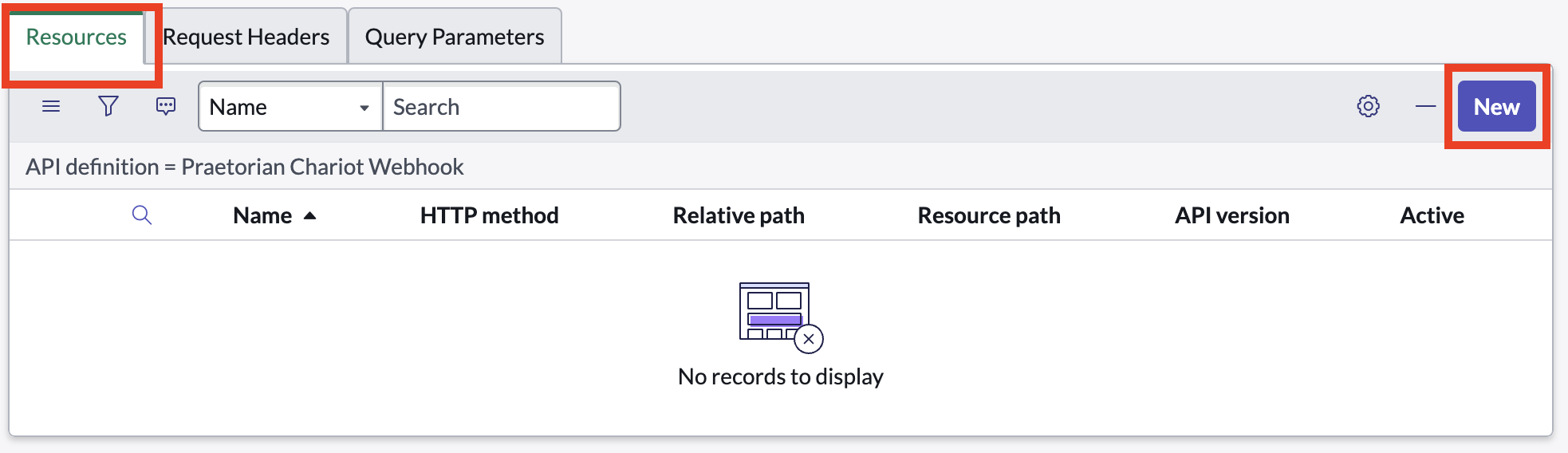1568x453 pixels.
Task: Sort by the API version column
Action: click(x=1232, y=215)
